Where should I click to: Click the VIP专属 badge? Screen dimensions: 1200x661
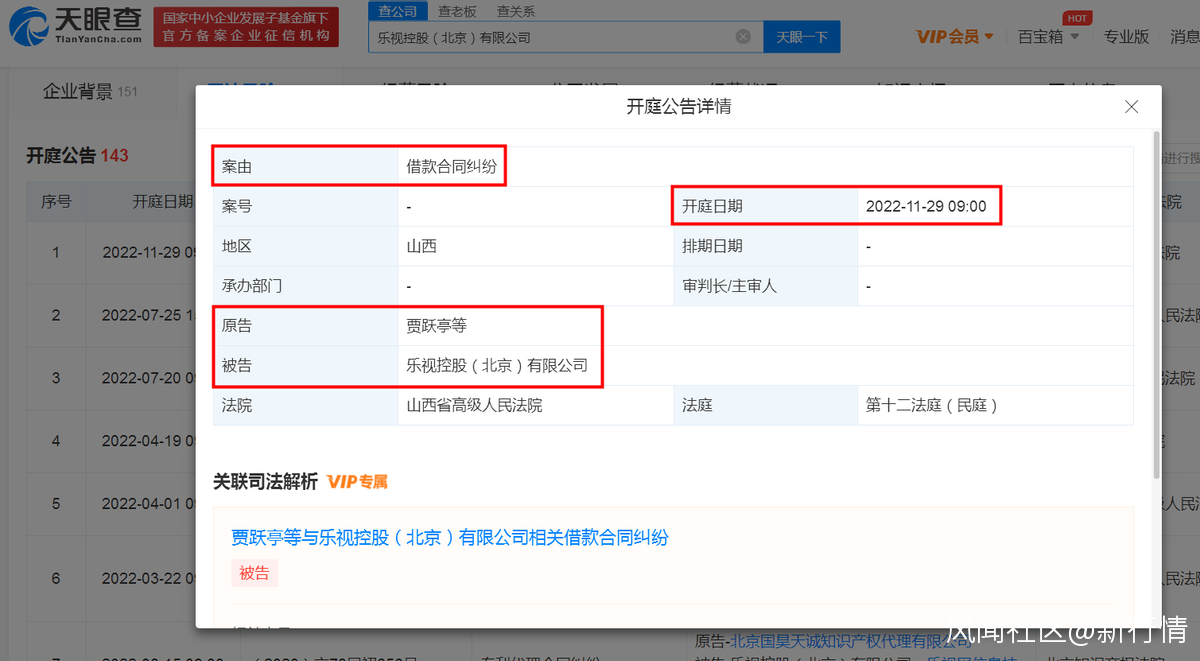[x=357, y=482]
